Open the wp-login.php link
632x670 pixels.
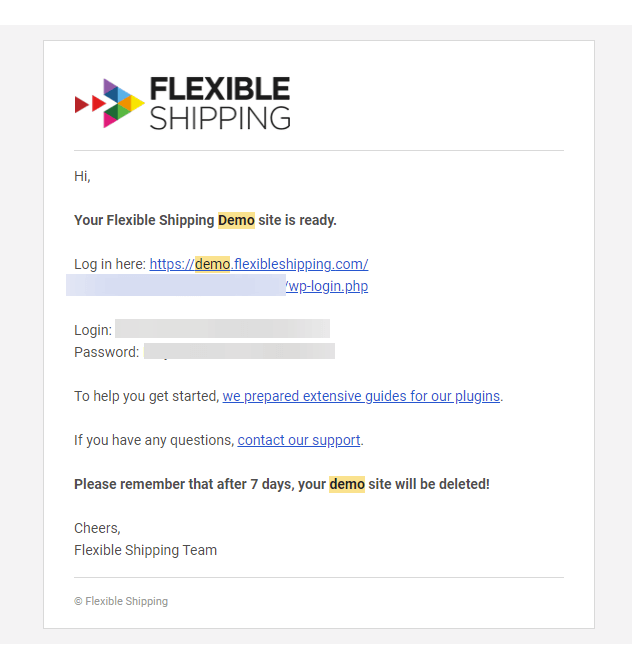point(327,286)
